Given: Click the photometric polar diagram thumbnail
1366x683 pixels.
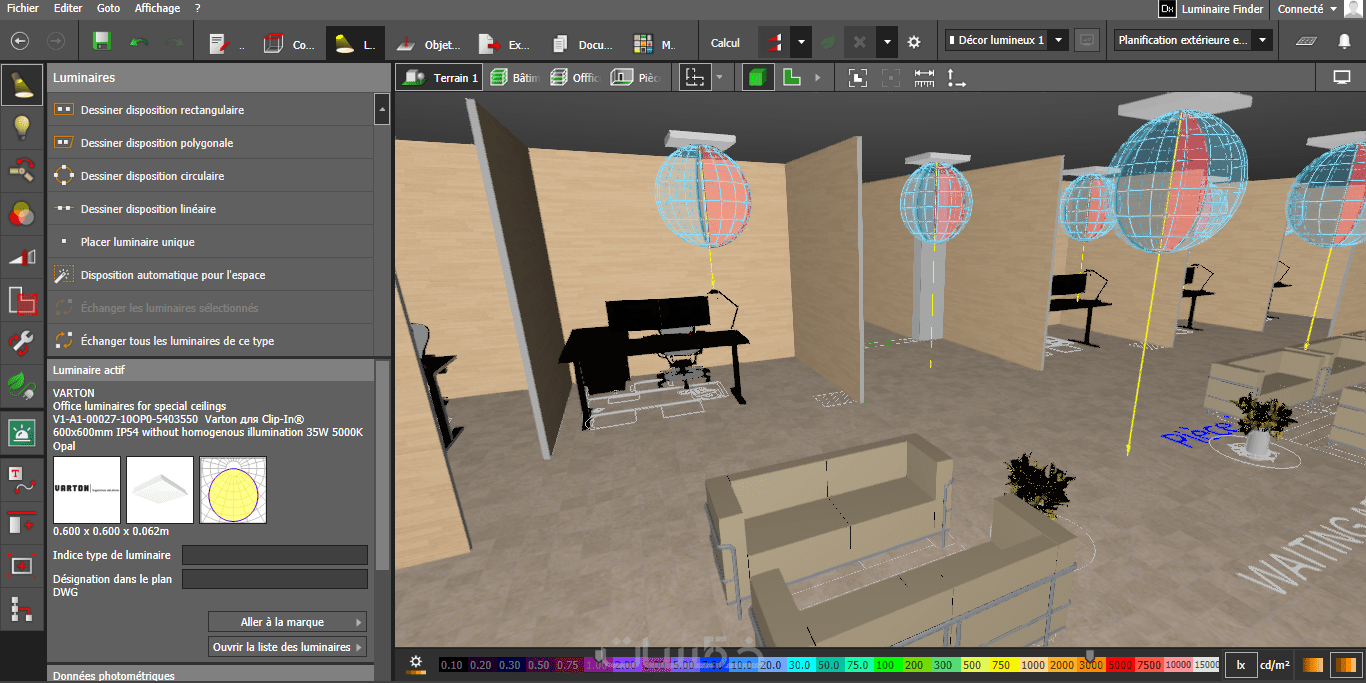Looking at the screenshot, I should point(233,490).
